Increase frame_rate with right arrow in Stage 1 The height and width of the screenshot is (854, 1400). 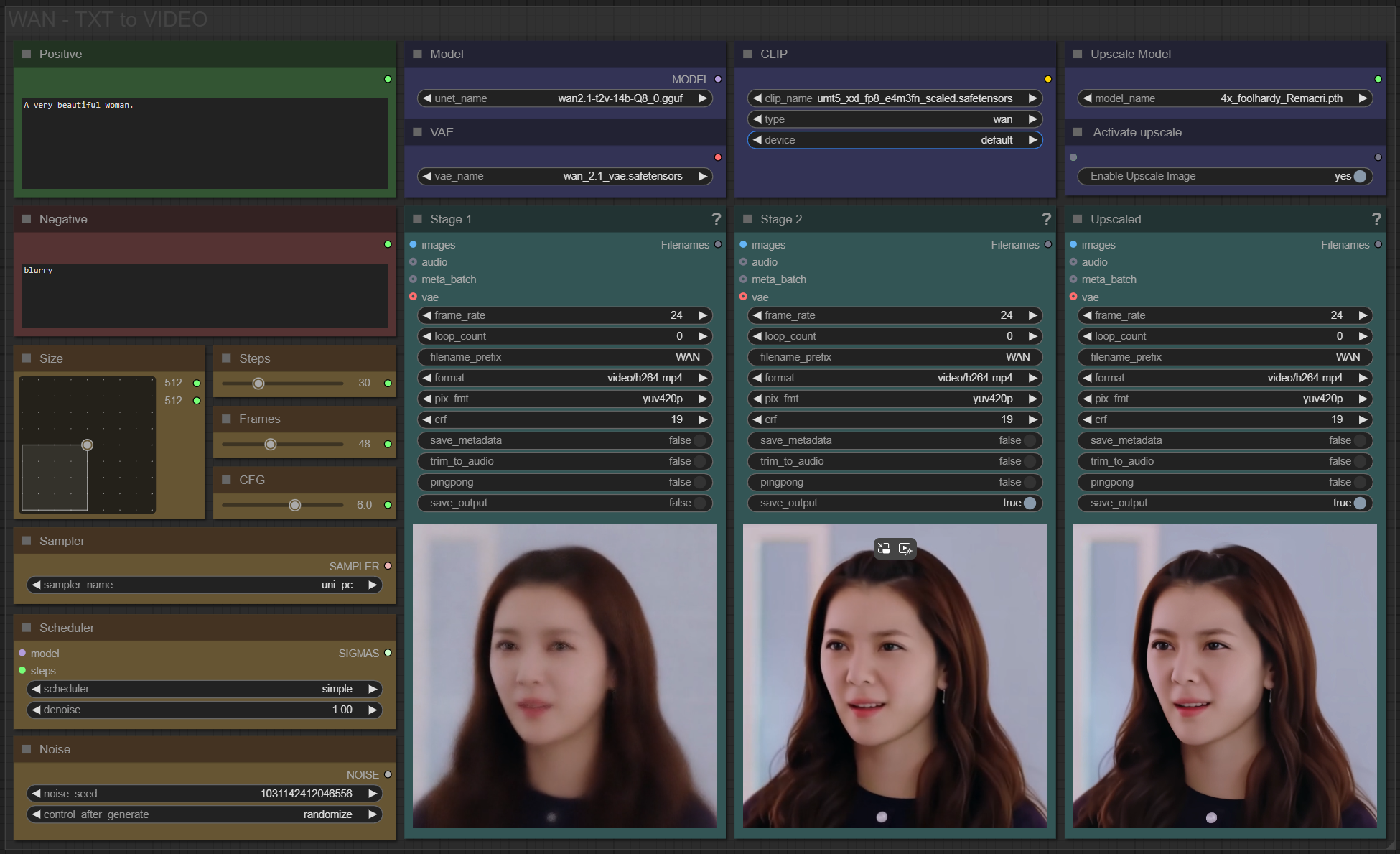[x=703, y=315]
